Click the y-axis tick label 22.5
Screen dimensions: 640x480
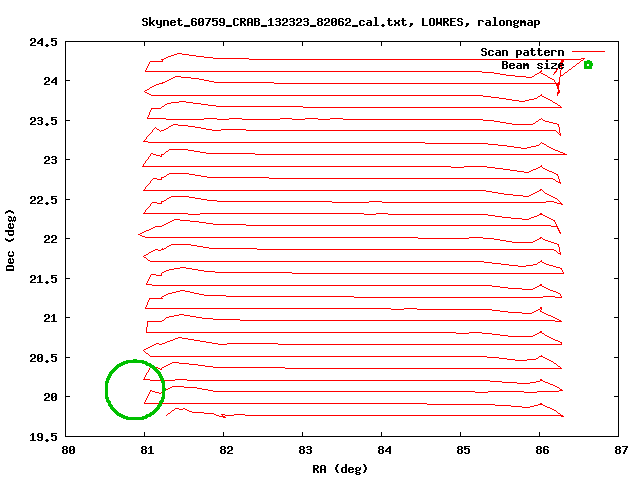pos(43,200)
